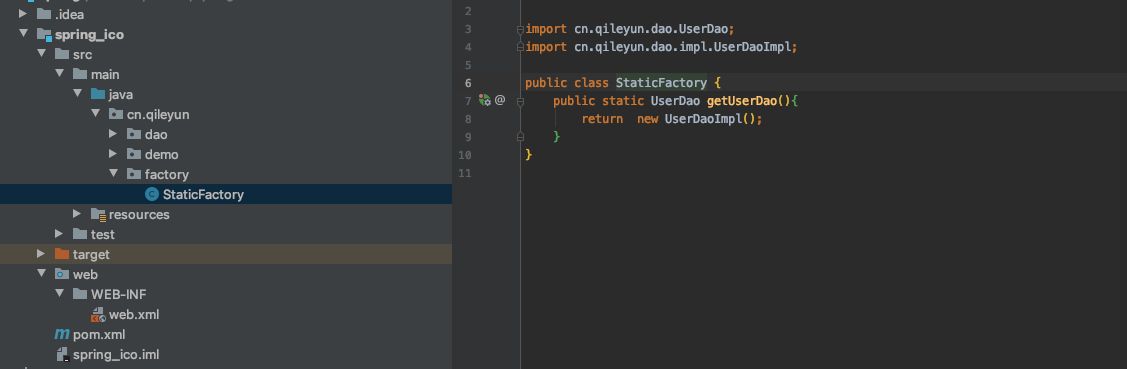The width and height of the screenshot is (1127, 369).
Task: Expand the resources folder arrow
Action: 77,214
